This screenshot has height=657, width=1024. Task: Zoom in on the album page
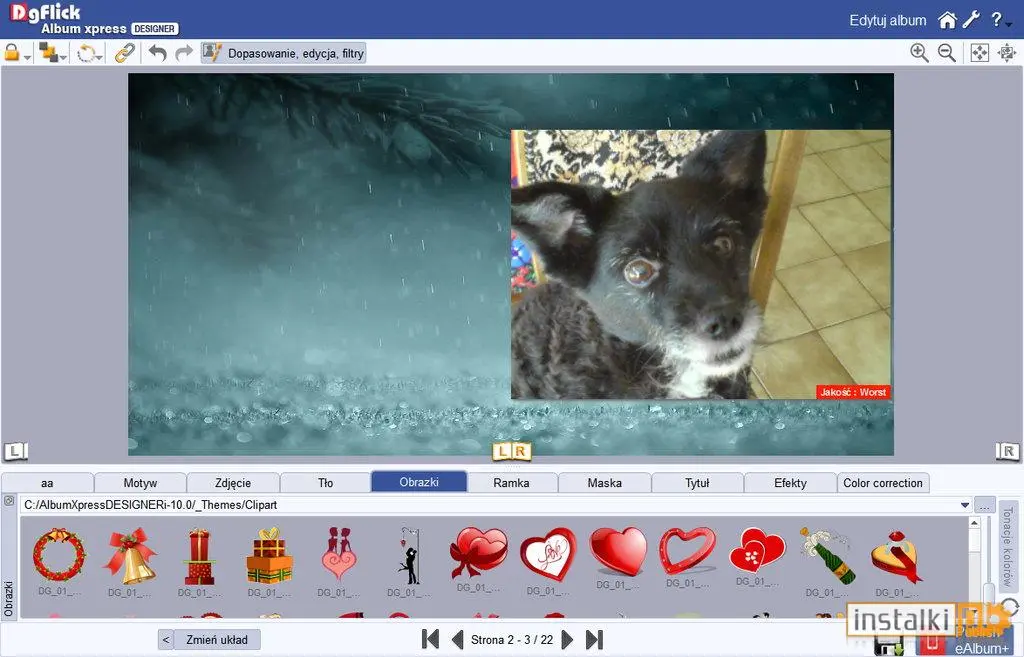pos(920,53)
